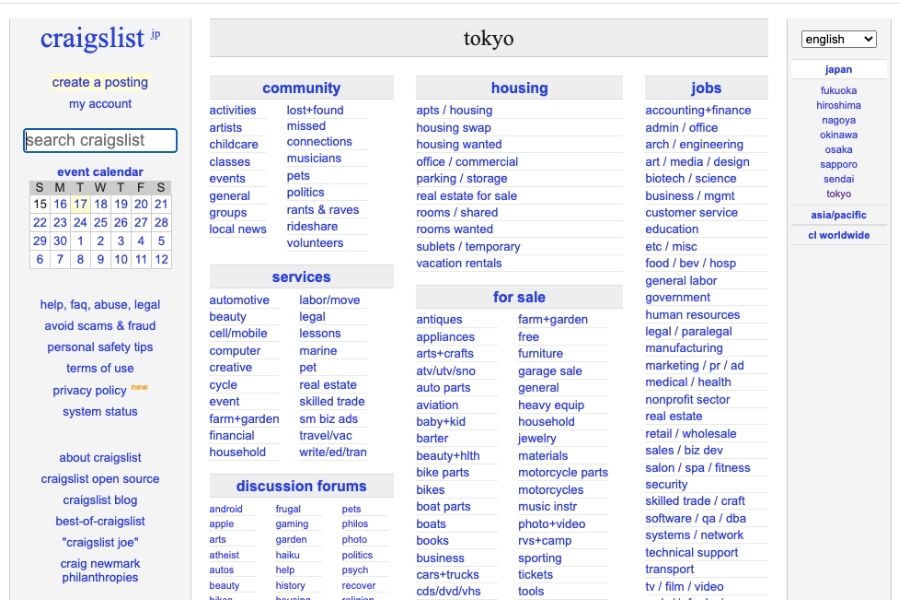
Task: Browse cars+trucks for sale
Action: pos(448,574)
